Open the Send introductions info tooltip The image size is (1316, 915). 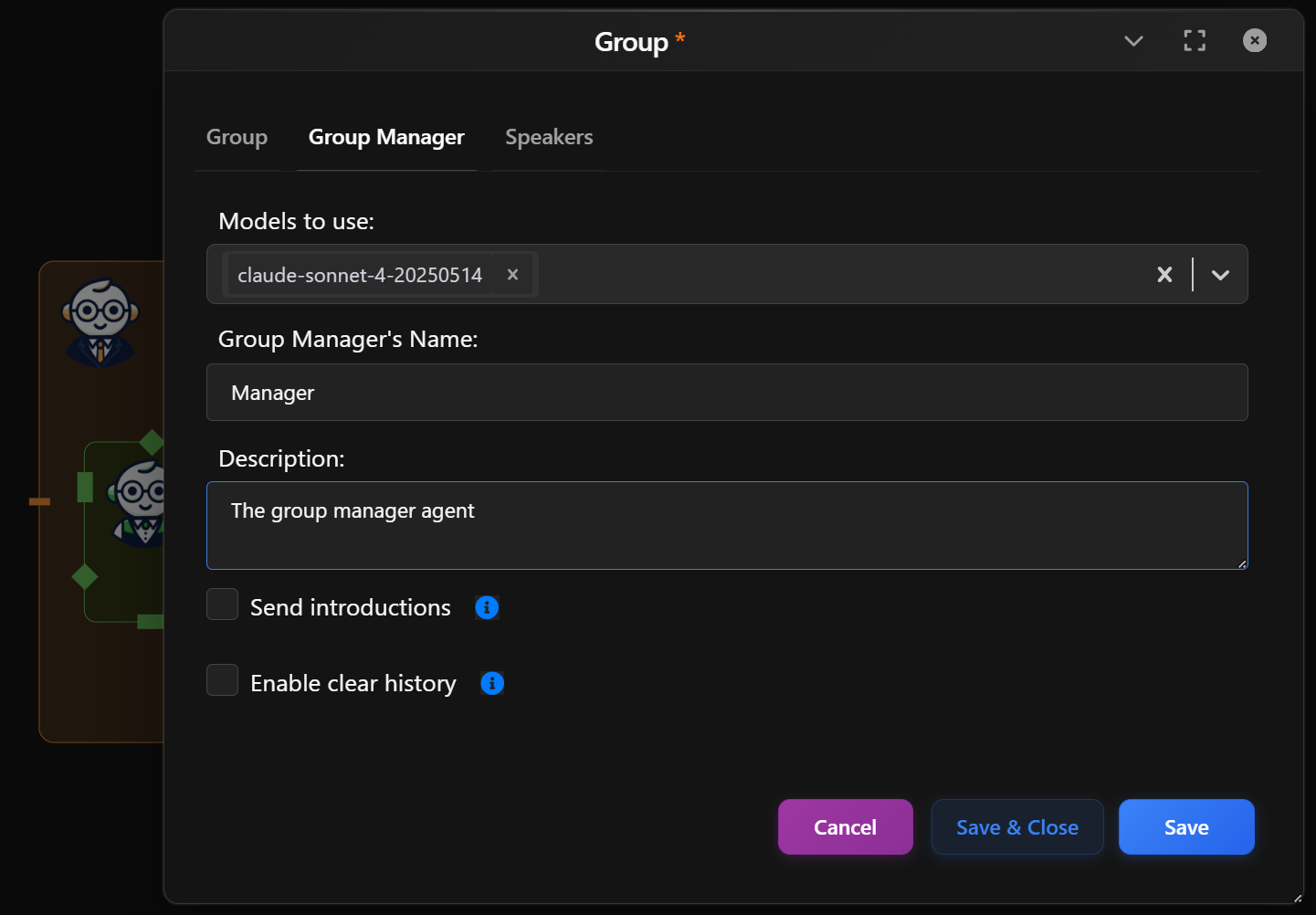point(486,607)
